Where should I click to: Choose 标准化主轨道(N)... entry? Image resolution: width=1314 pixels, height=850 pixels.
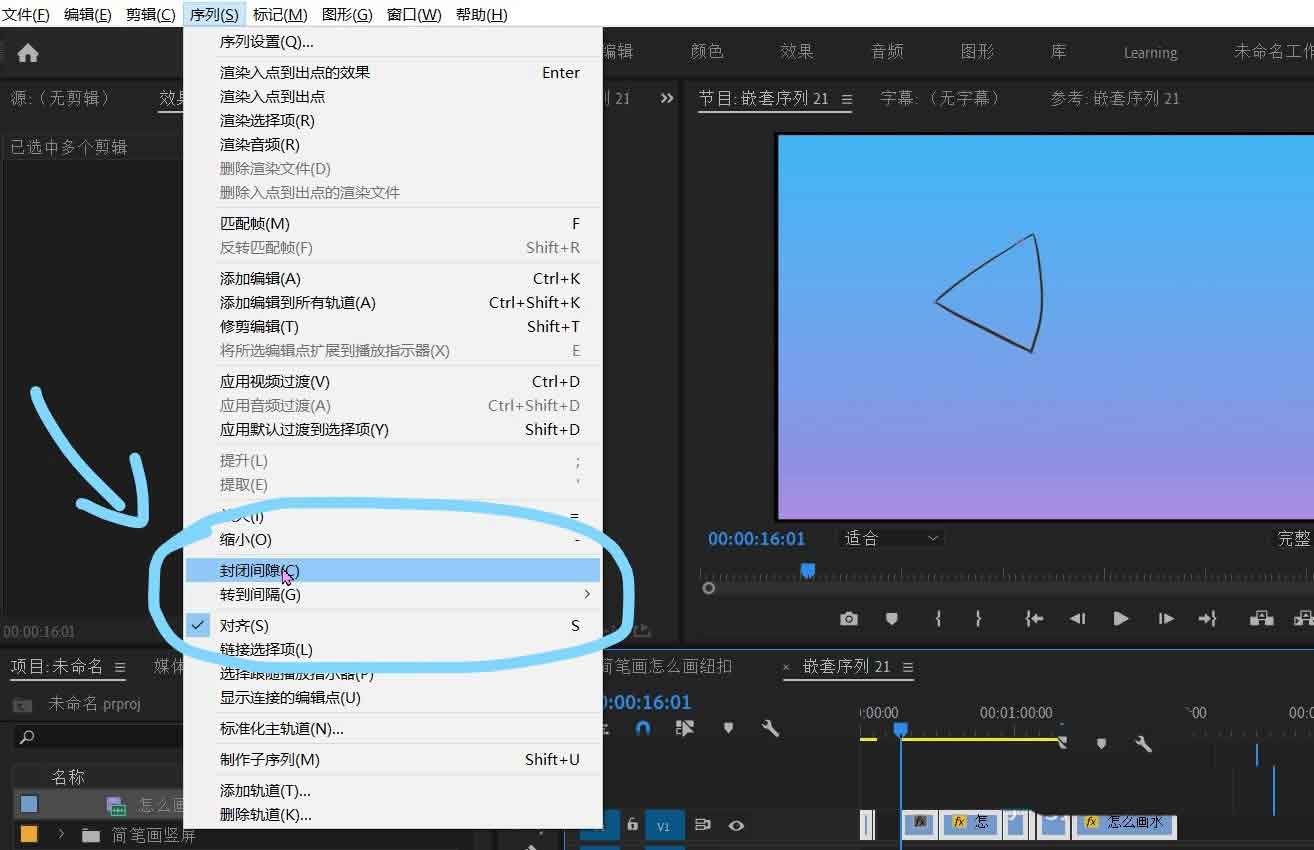(x=393, y=728)
